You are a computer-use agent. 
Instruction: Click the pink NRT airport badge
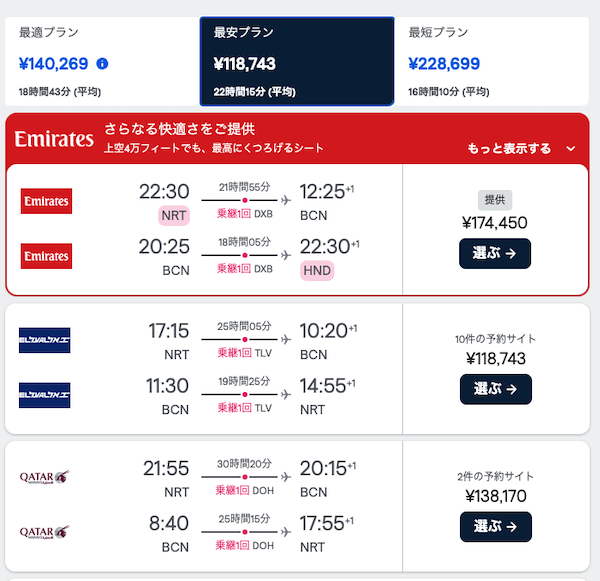tap(173, 215)
